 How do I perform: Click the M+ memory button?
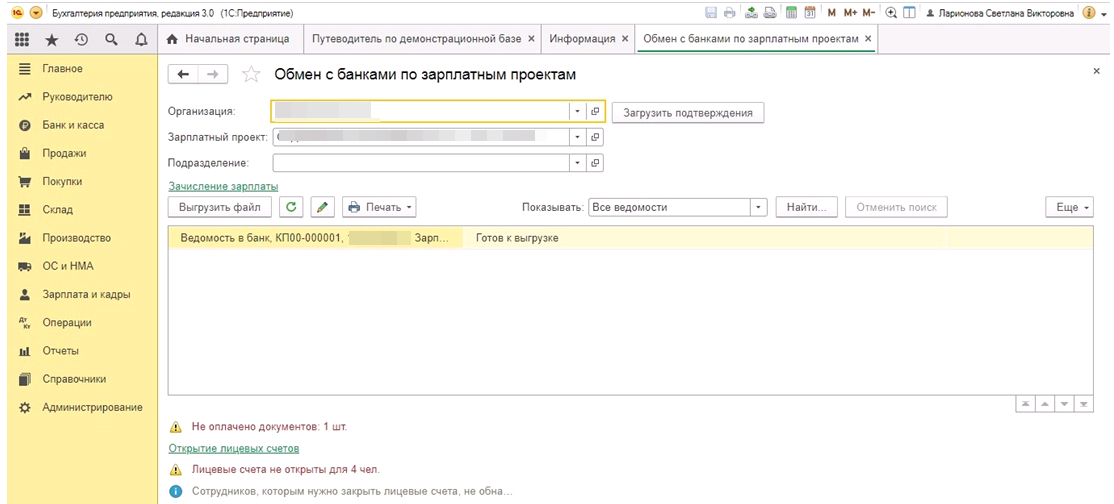pos(850,13)
